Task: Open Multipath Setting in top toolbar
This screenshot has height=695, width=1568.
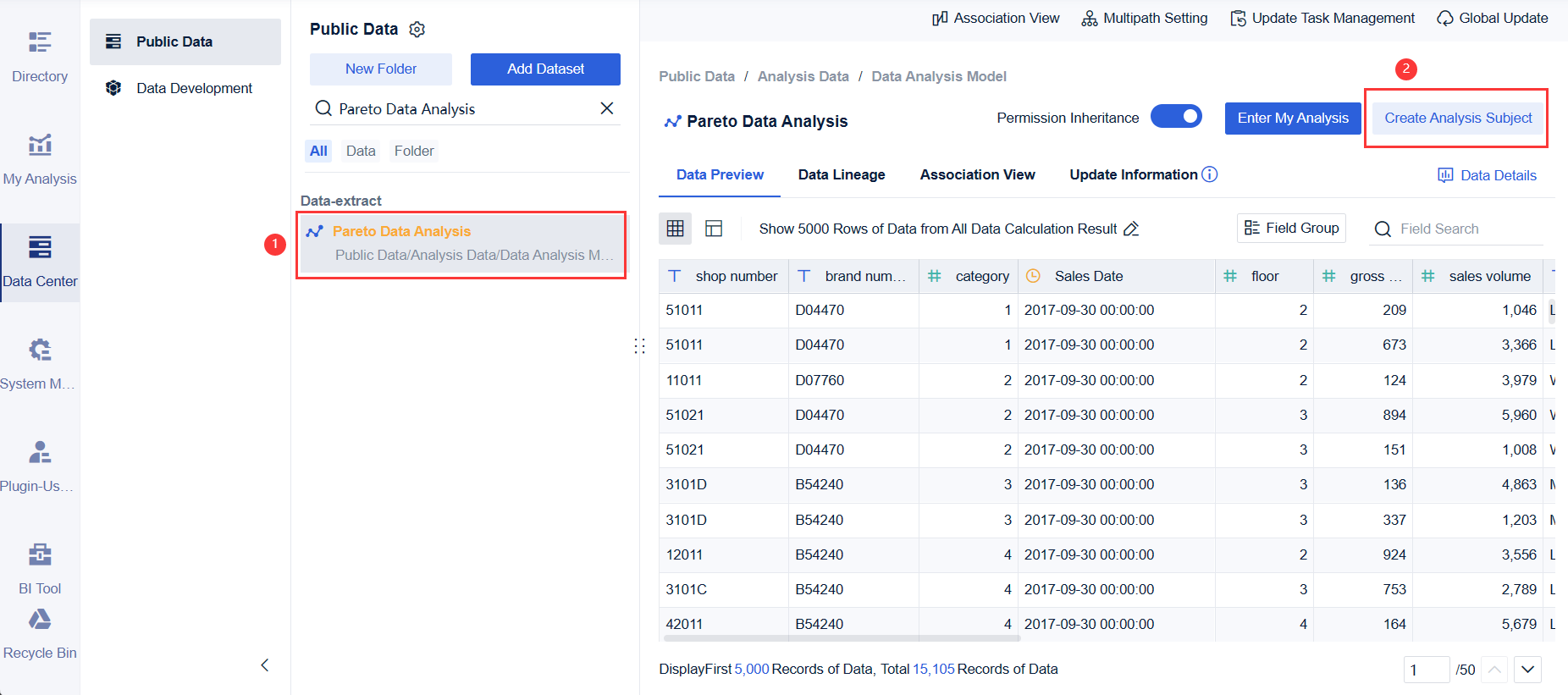Action: 1145,18
